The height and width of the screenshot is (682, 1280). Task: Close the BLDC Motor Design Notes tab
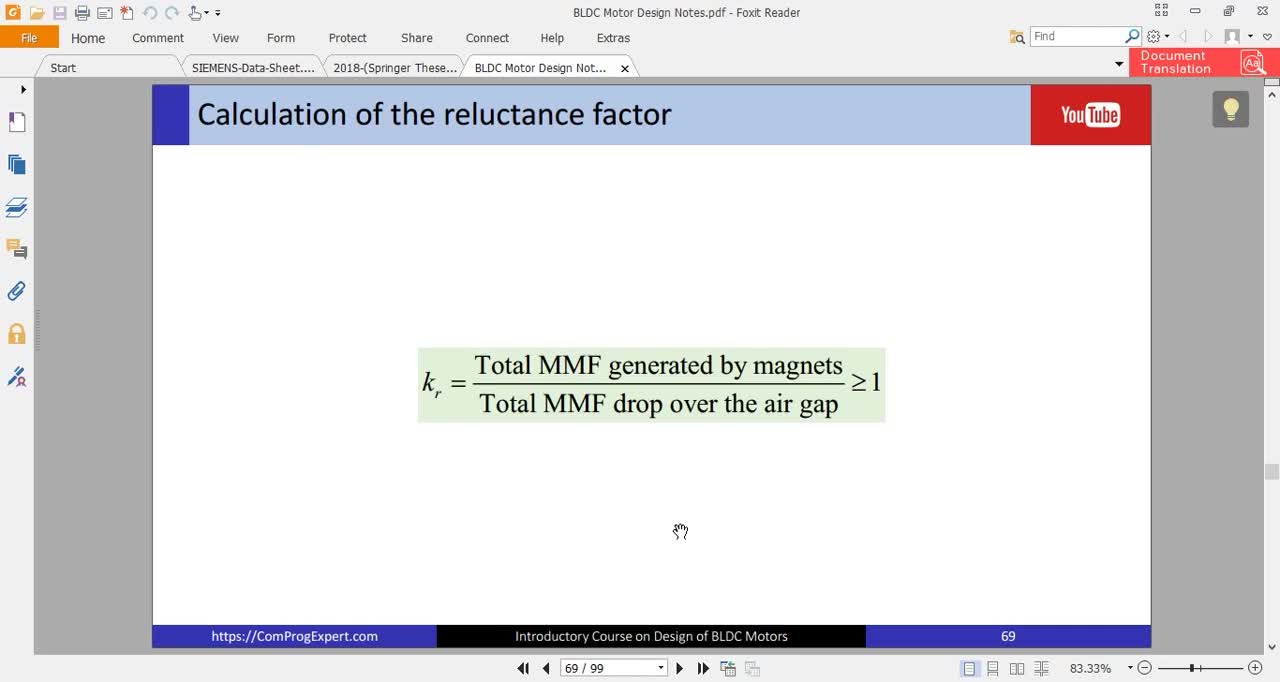pos(625,69)
